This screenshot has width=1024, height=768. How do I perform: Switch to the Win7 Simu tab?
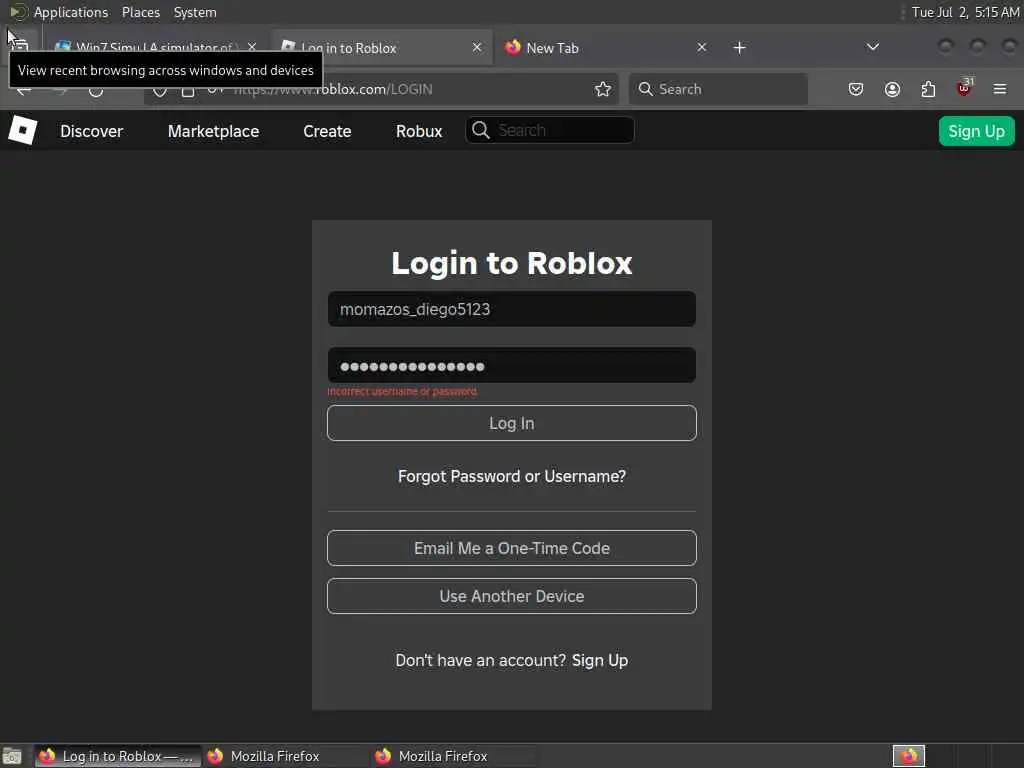[x=157, y=48]
